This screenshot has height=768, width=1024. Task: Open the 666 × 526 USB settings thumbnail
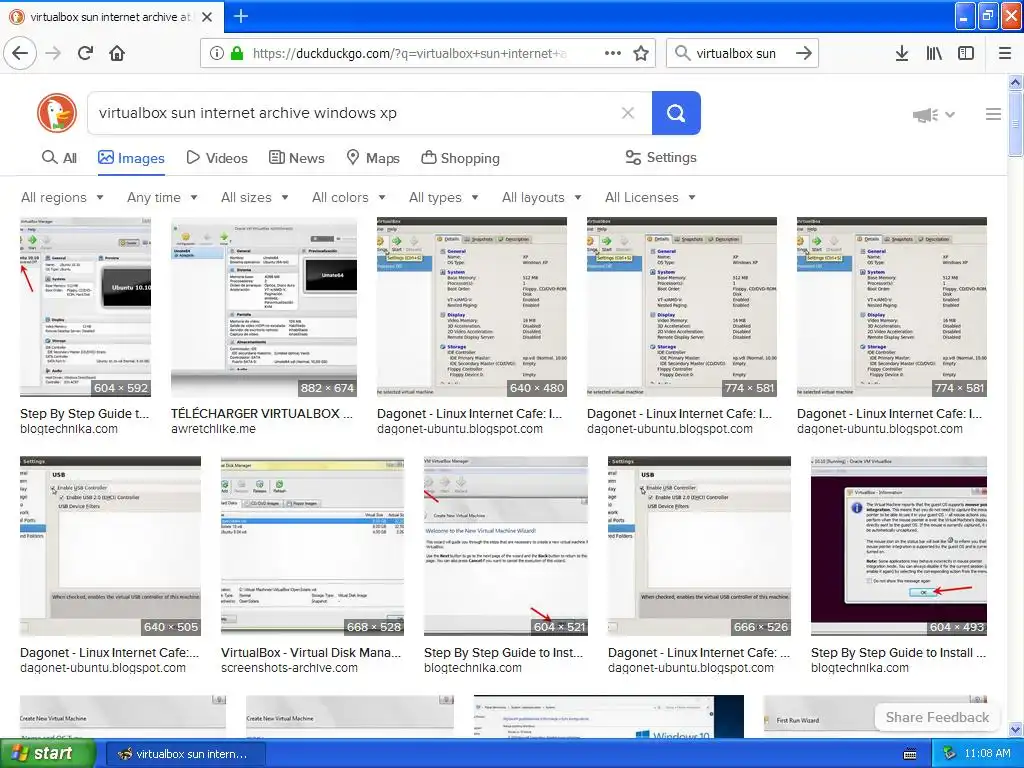click(x=699, y=546)
